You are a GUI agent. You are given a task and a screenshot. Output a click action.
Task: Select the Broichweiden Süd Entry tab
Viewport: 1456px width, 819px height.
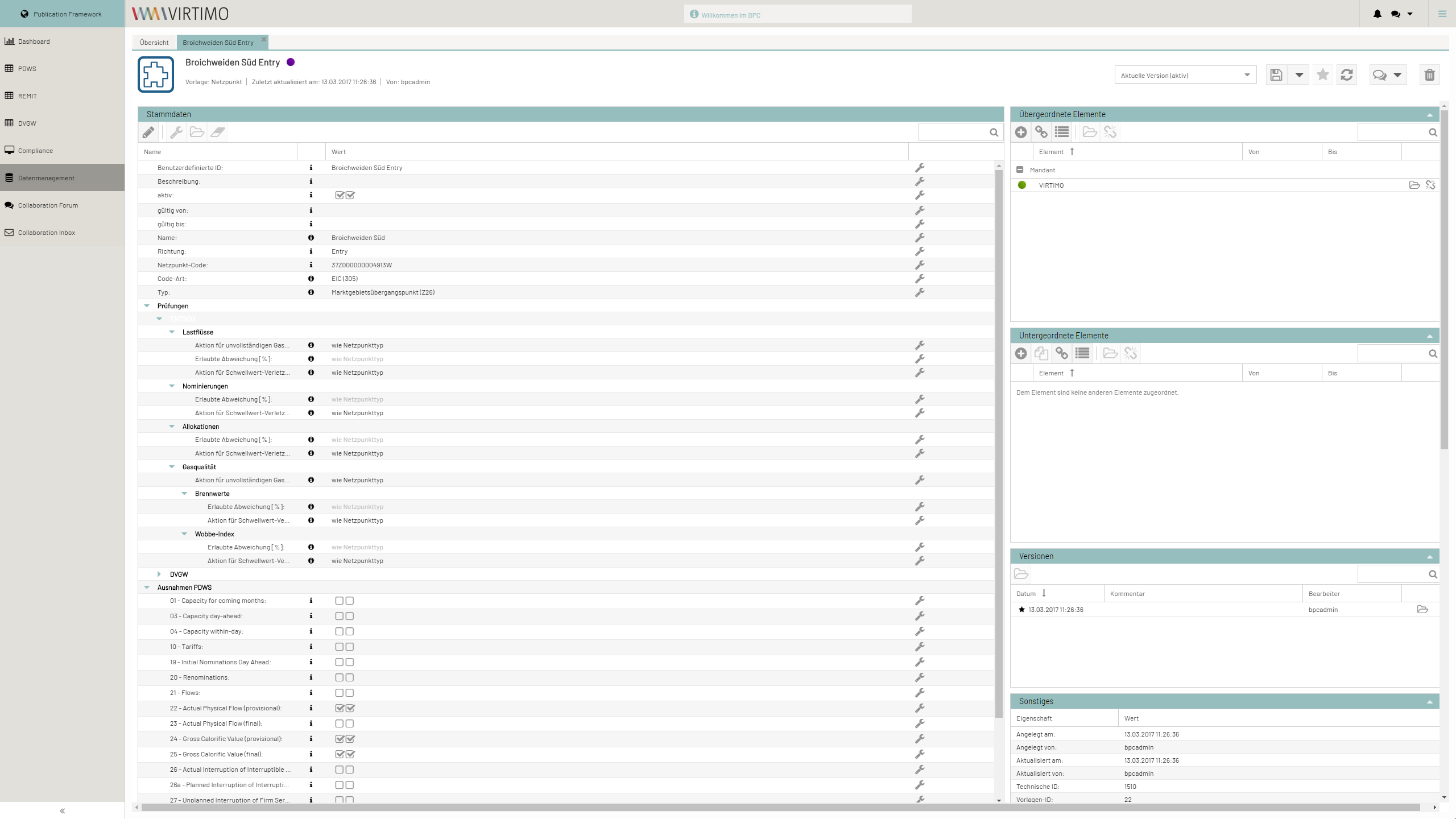(x=218, y=43)
